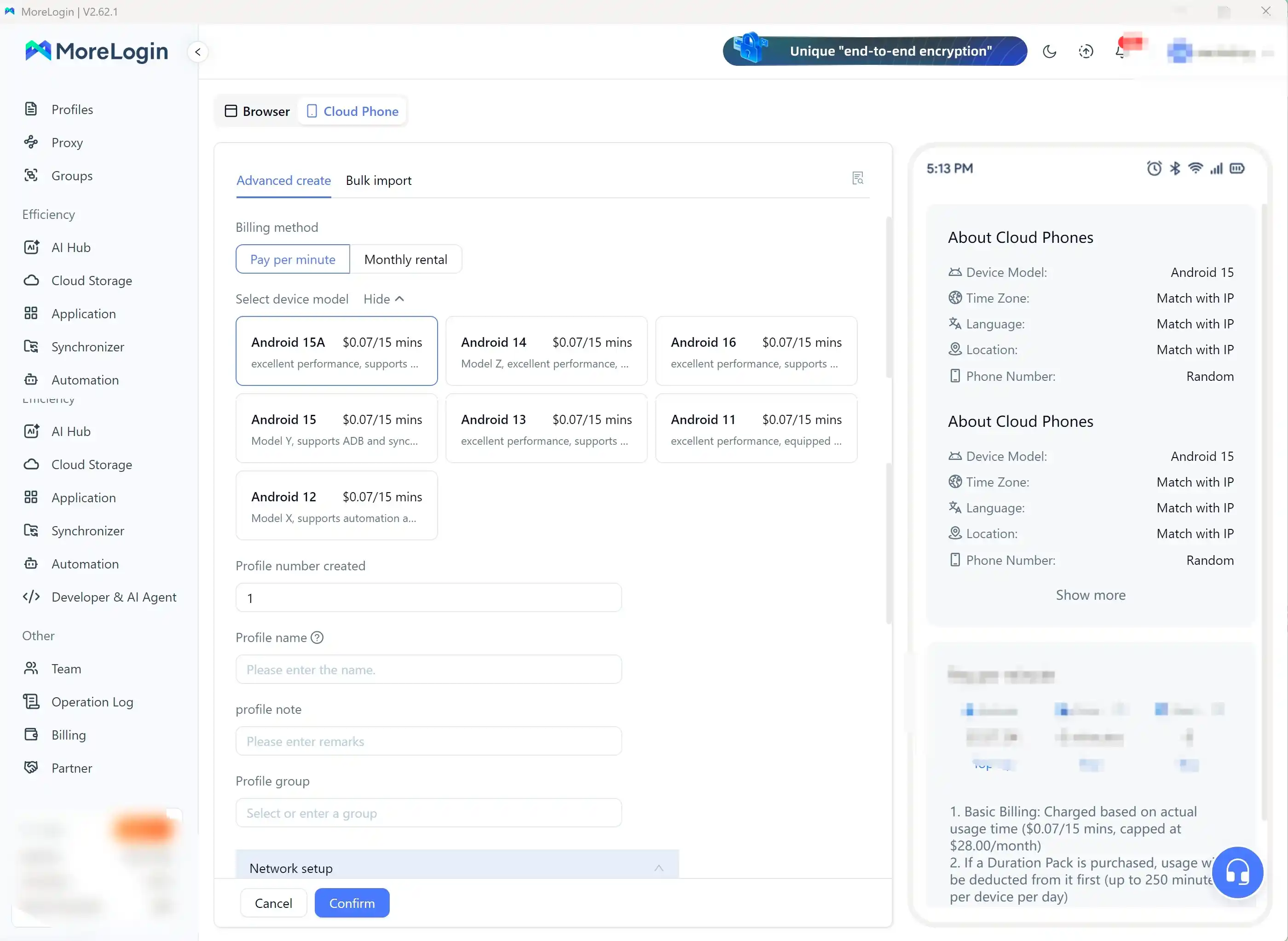Click the Profile name help question mark
The width and height of the screenshot is (1288, 941).
point(317,638)
